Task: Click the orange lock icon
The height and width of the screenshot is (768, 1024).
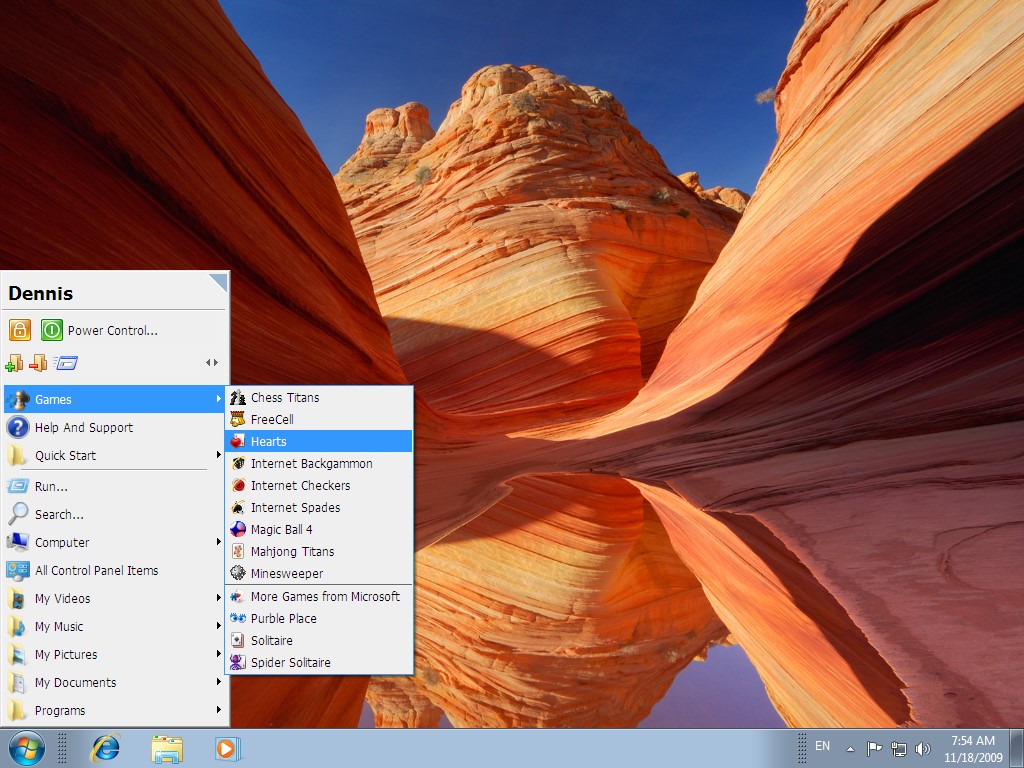Action: (20, 330)
